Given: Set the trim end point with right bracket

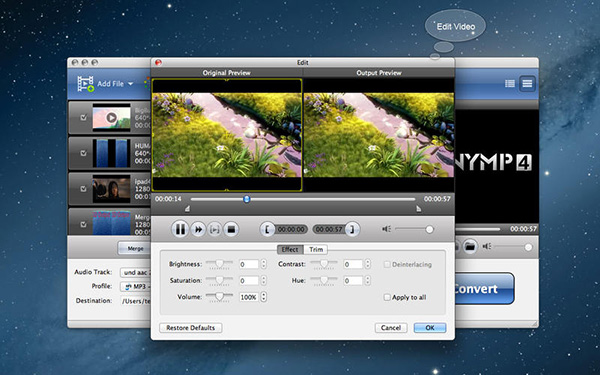Looking at the screenshot, I should click(x=352, y=229).
